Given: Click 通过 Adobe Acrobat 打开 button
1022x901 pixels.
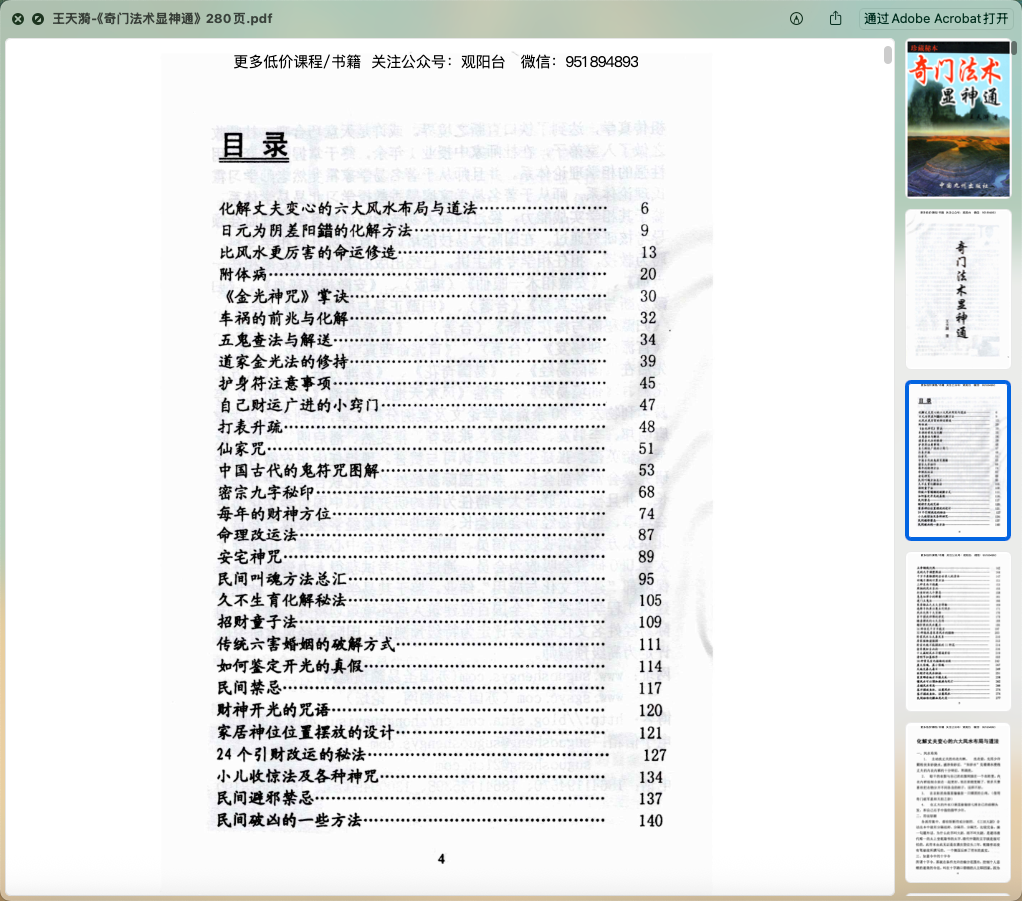Looking at the screenshot, I should [936, 19].
